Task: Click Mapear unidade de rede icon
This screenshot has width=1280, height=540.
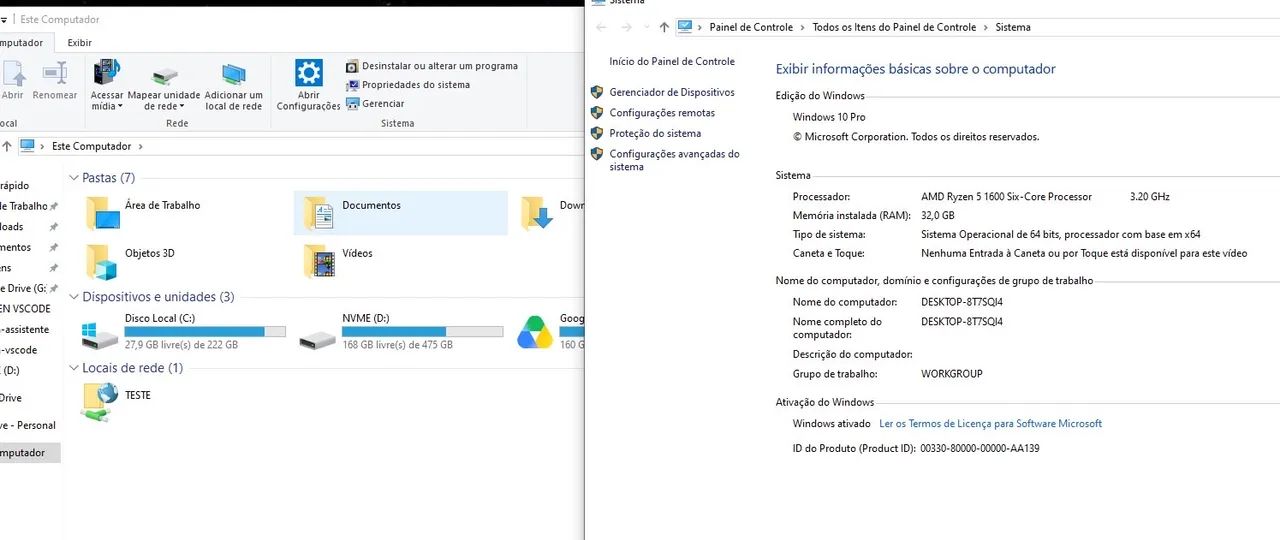Action: coord(164,76)
